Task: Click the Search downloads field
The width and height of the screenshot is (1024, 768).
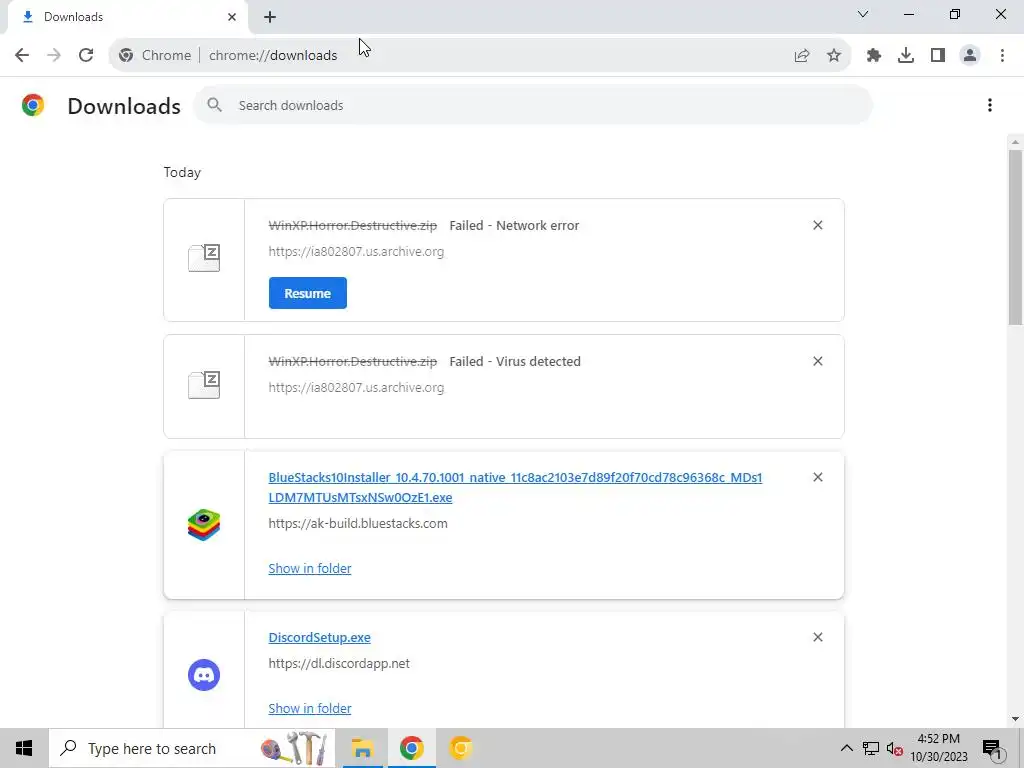Action: pos(533,105)
